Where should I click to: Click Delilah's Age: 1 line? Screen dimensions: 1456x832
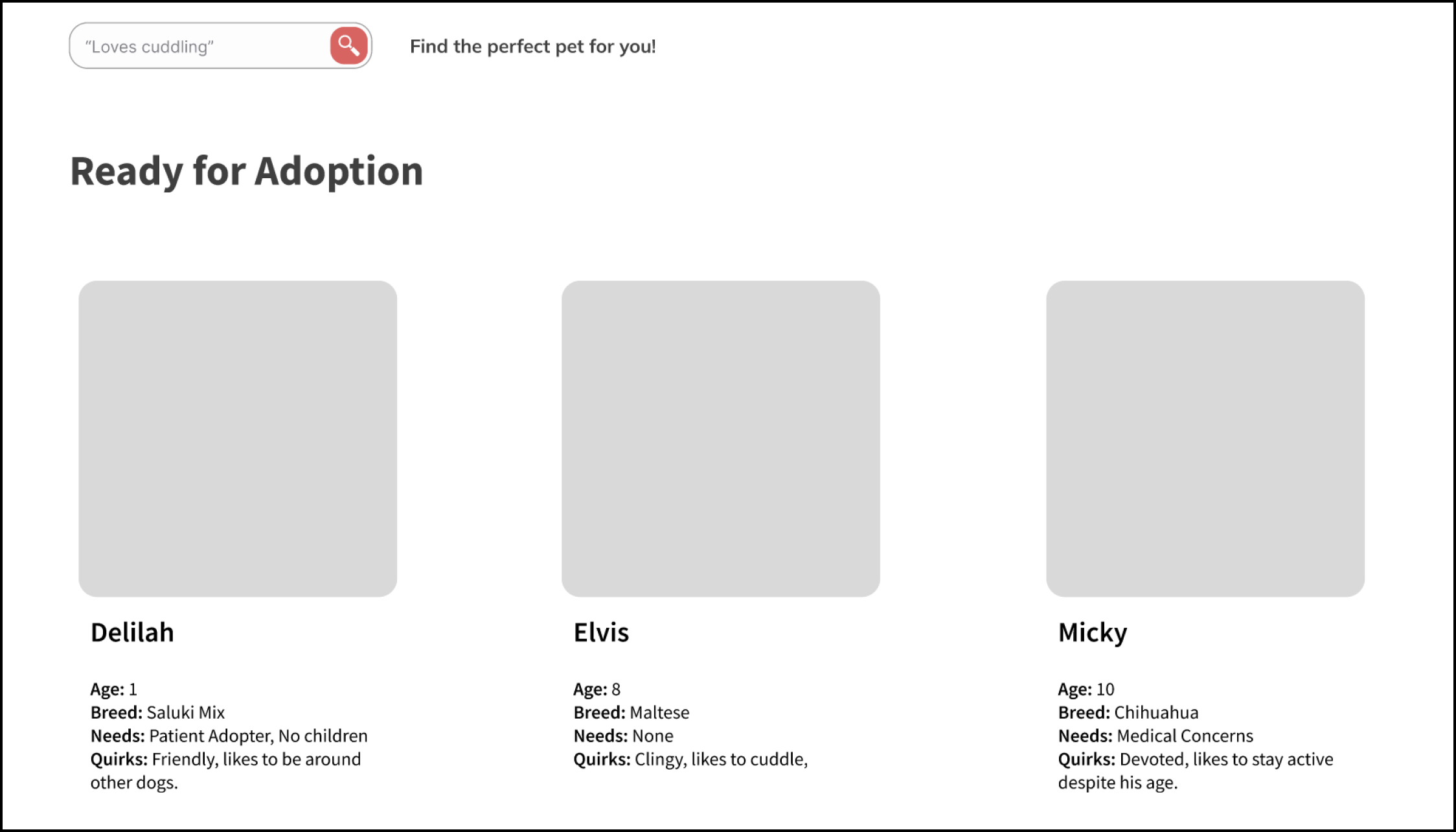(114, 689)
